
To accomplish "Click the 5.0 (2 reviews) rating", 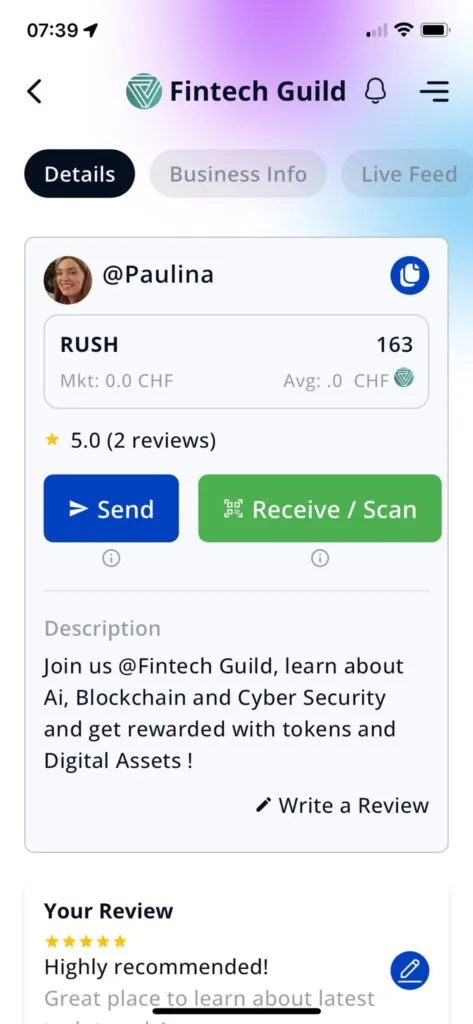I will [130, 441].
